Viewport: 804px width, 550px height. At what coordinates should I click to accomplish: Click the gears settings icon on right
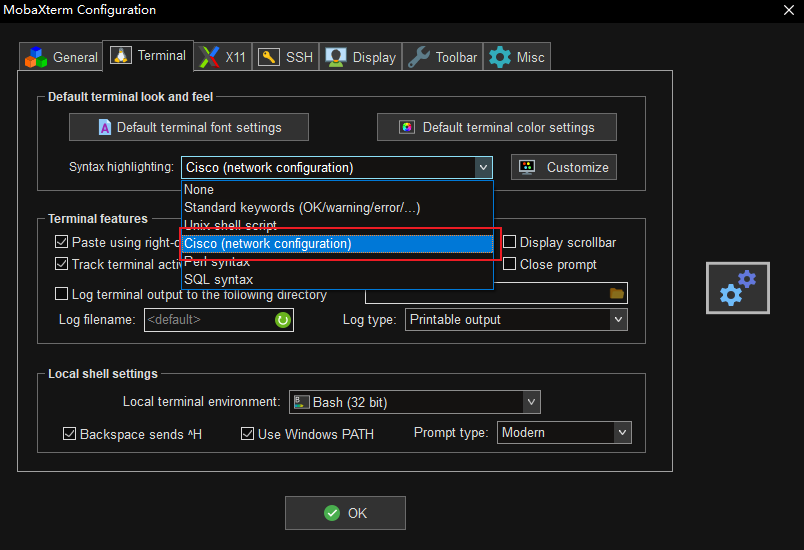(x=737, y=288)
